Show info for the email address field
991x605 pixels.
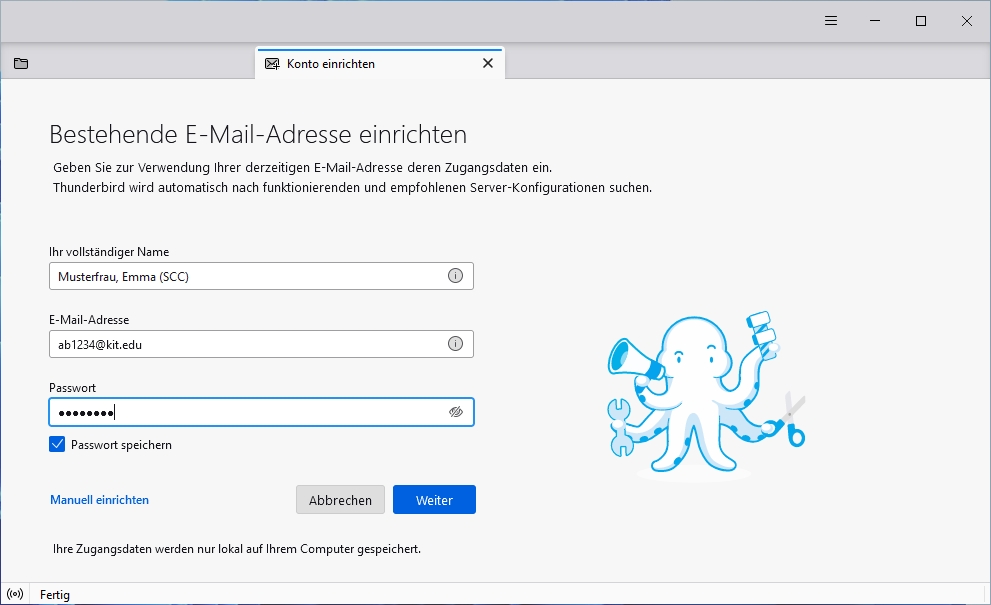click(x=455, y=344)
